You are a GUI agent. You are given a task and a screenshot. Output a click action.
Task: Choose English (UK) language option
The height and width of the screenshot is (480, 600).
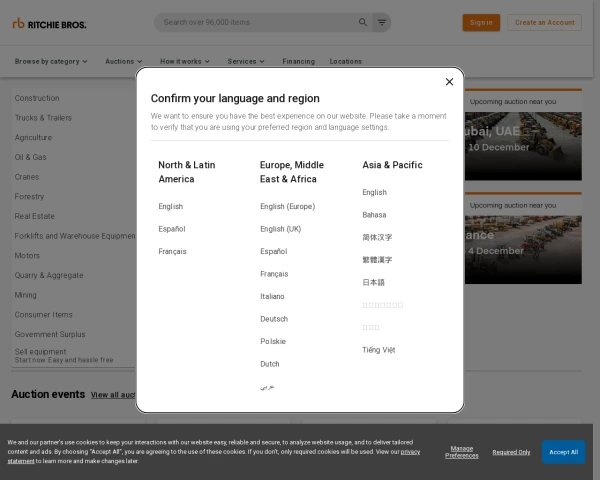280,229
